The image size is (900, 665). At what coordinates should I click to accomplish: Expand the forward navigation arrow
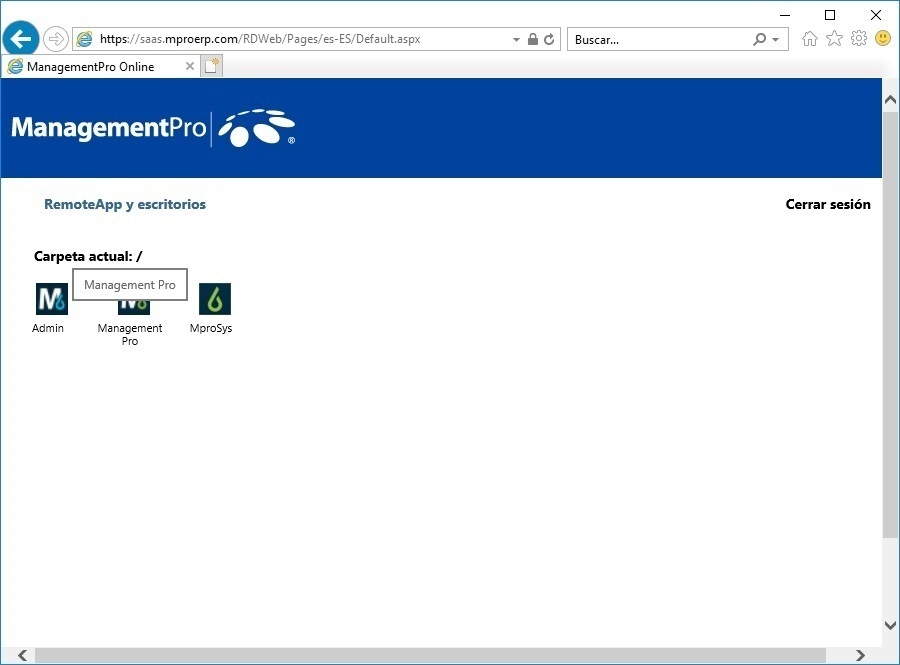(56, 38)
